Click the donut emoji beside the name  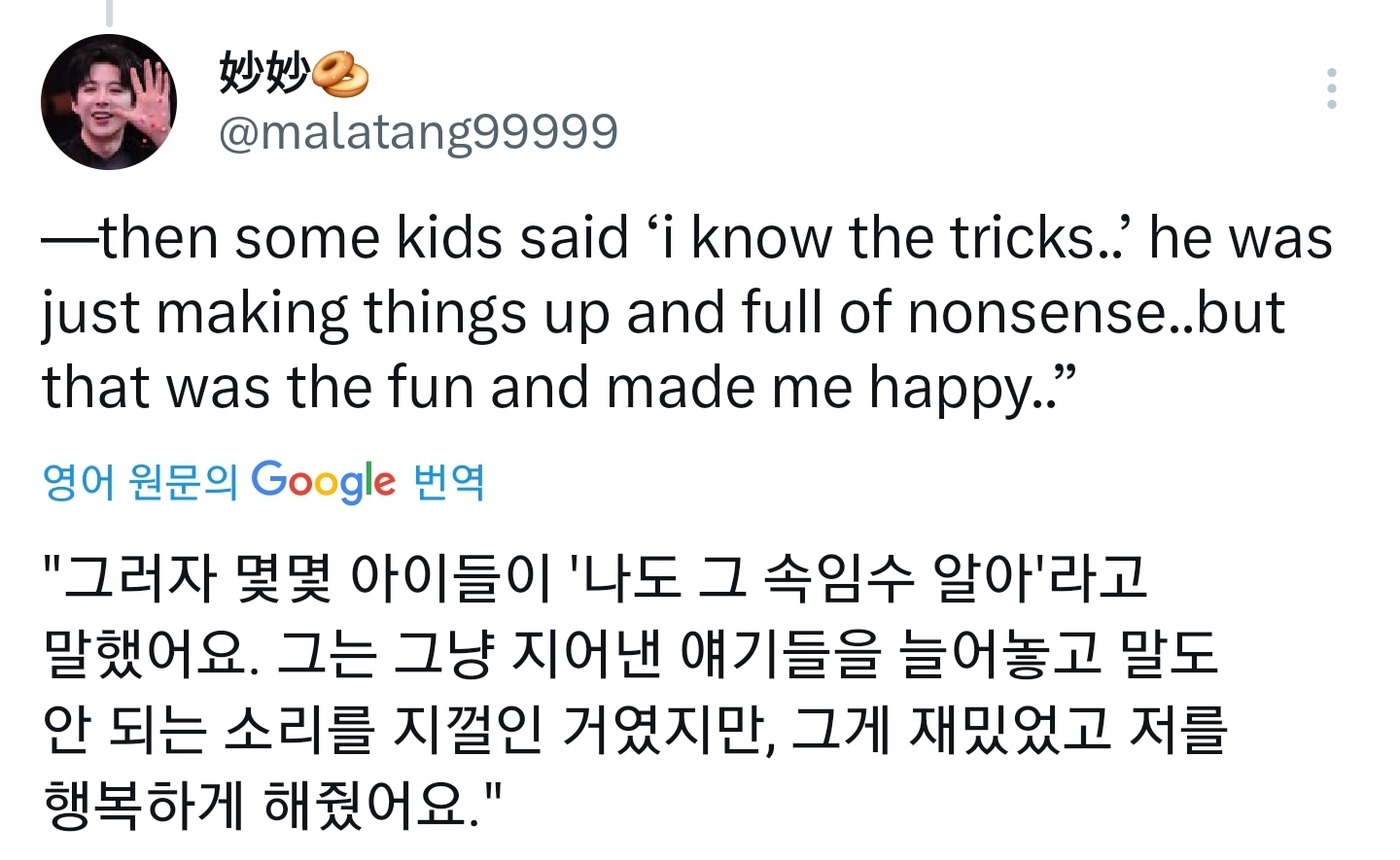click(340, 75)
